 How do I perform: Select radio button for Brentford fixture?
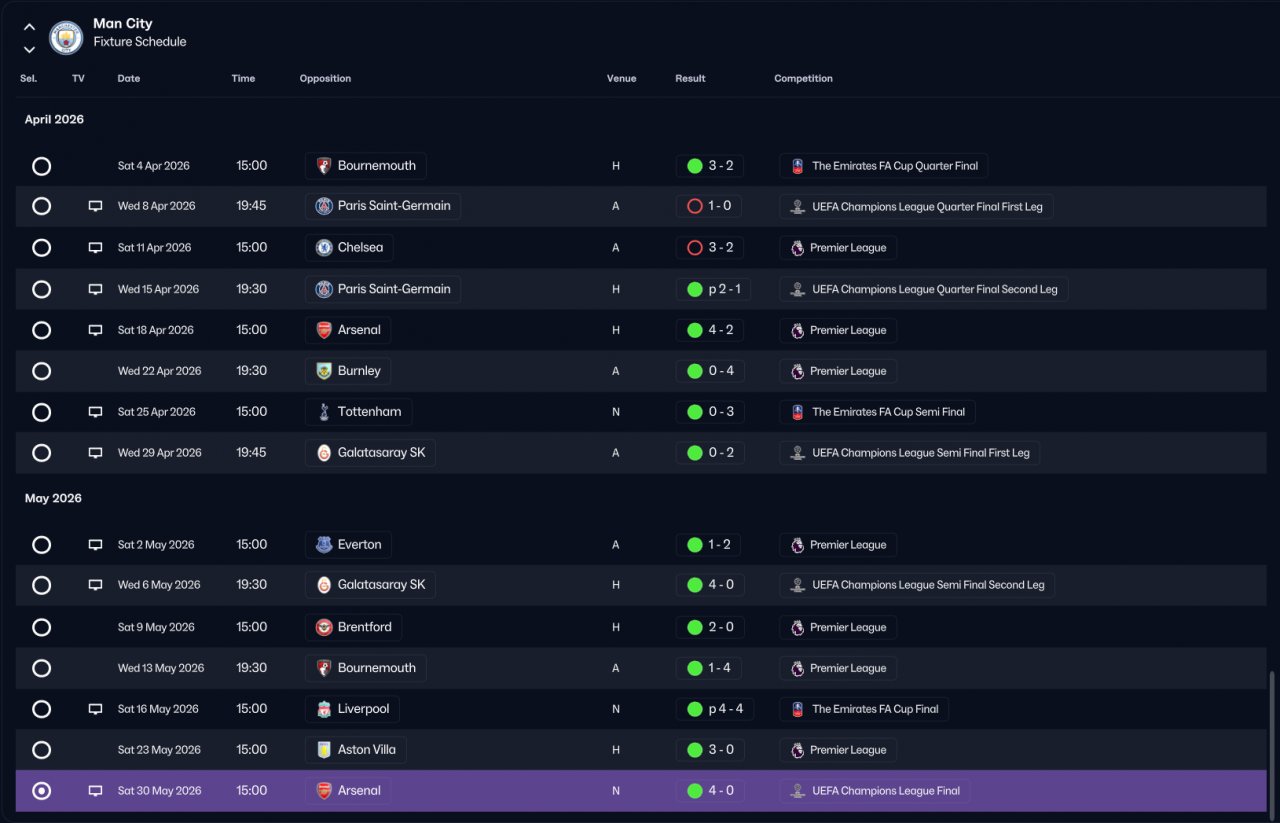click(41, 628)
